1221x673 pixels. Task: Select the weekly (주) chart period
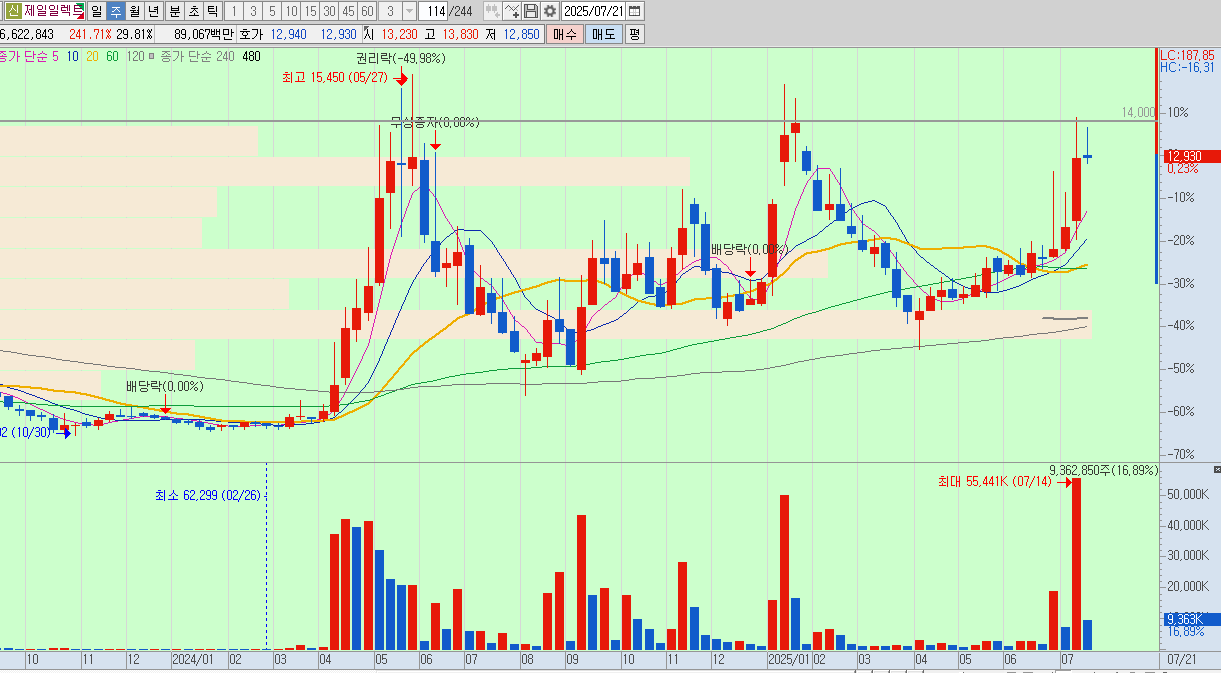point(115,11)
